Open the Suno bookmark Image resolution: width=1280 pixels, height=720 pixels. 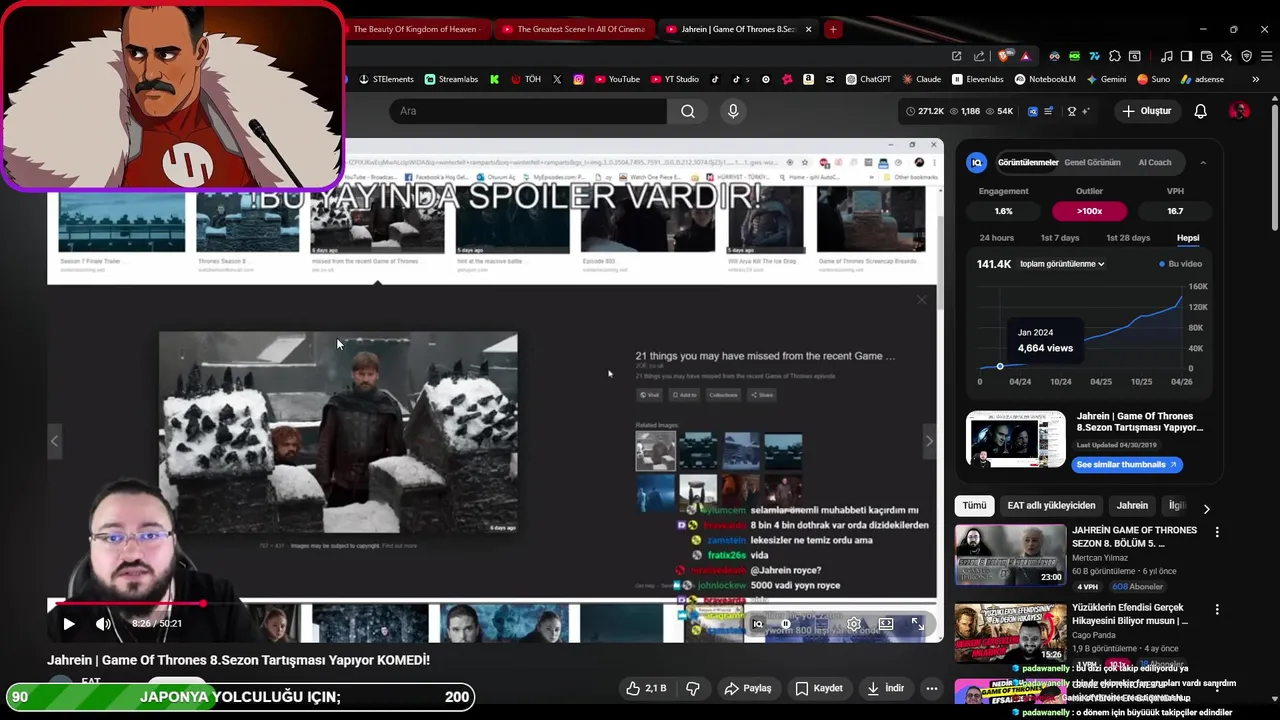click(1154, 79)
